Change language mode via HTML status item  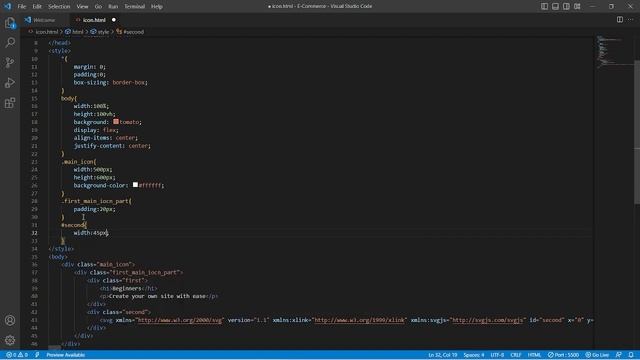[534, 355]
